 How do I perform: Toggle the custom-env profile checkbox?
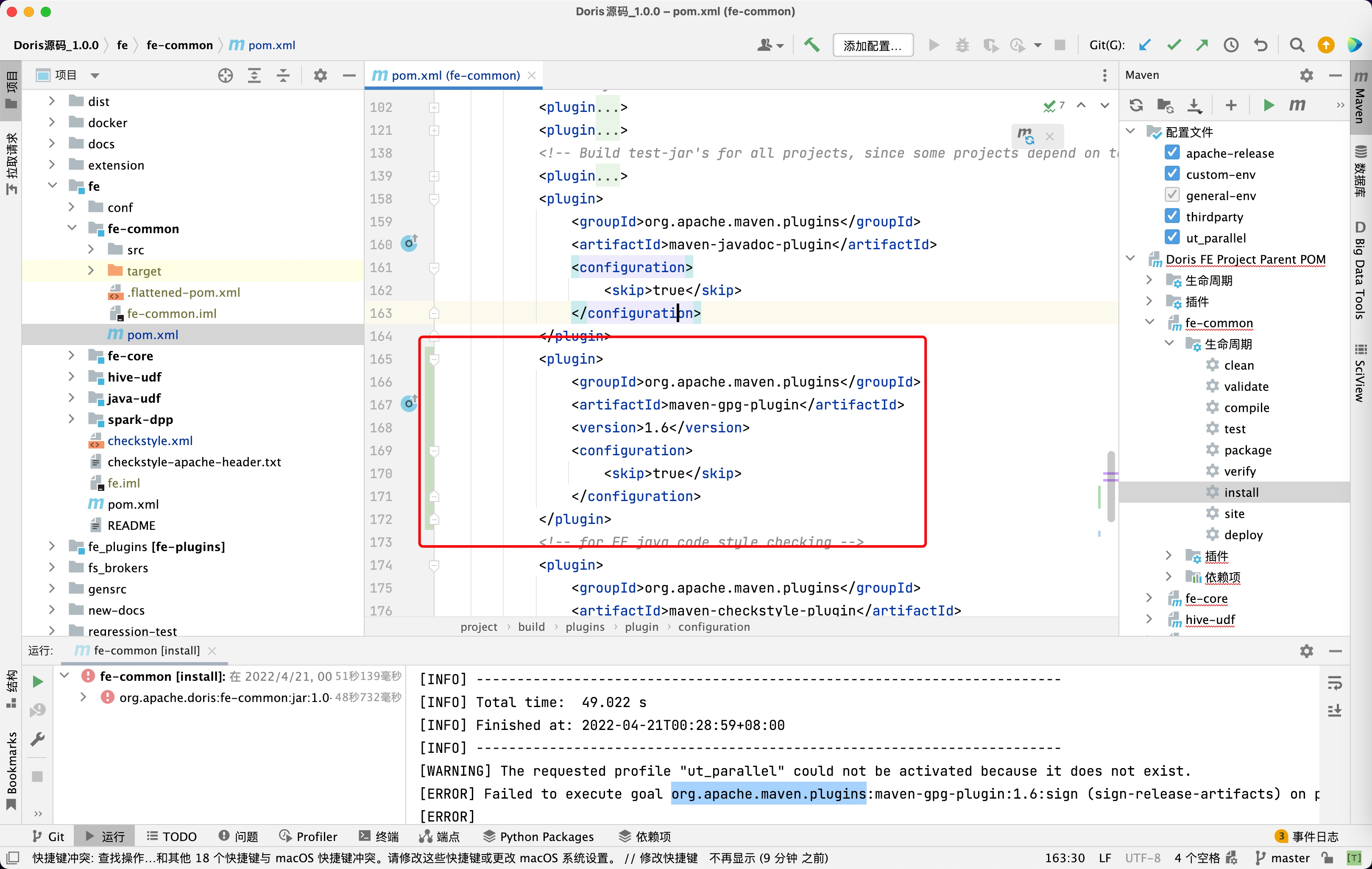click(1172, 174)
